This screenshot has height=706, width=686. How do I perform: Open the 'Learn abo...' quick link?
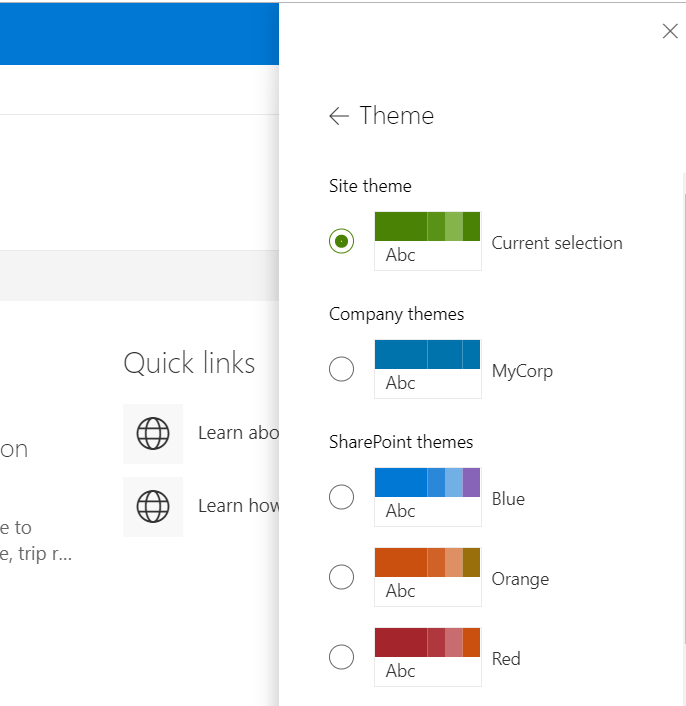tap(239, 433)
